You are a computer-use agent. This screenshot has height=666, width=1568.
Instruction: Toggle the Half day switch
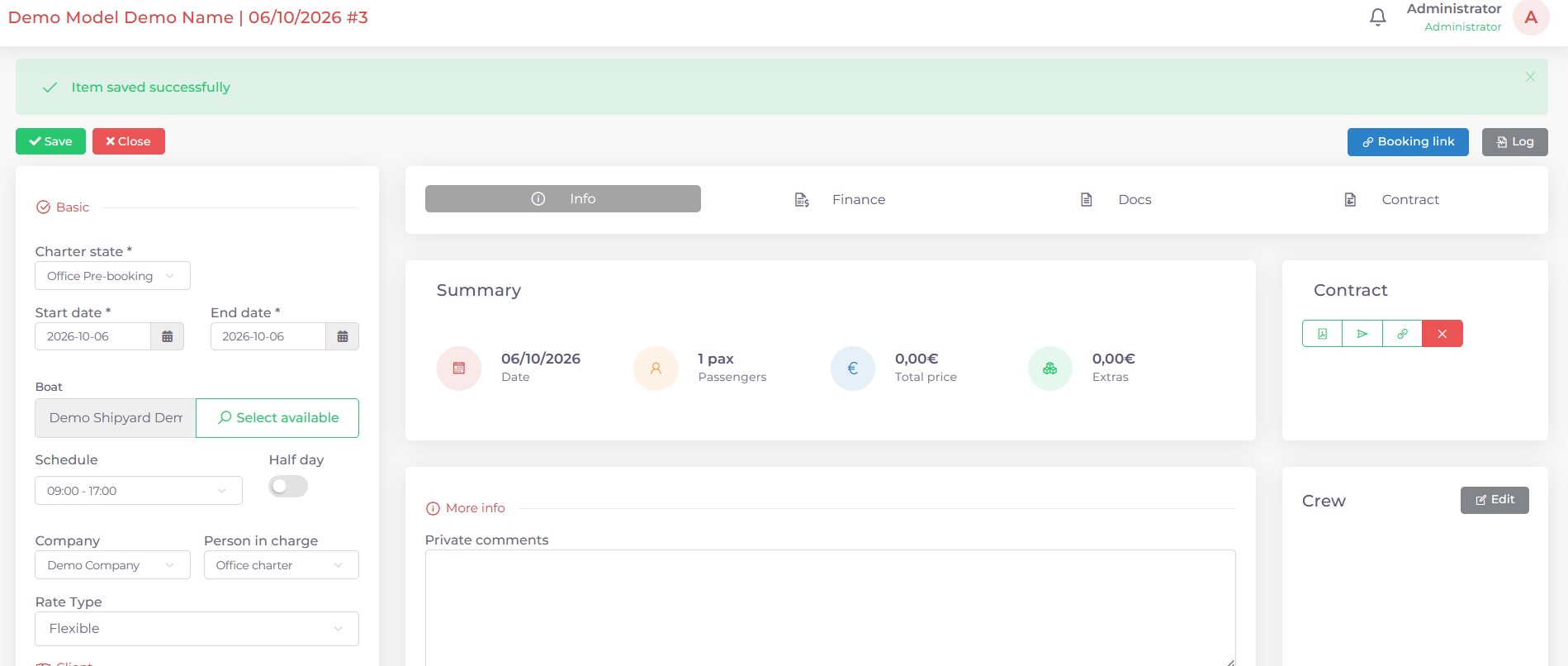(288, 486)
